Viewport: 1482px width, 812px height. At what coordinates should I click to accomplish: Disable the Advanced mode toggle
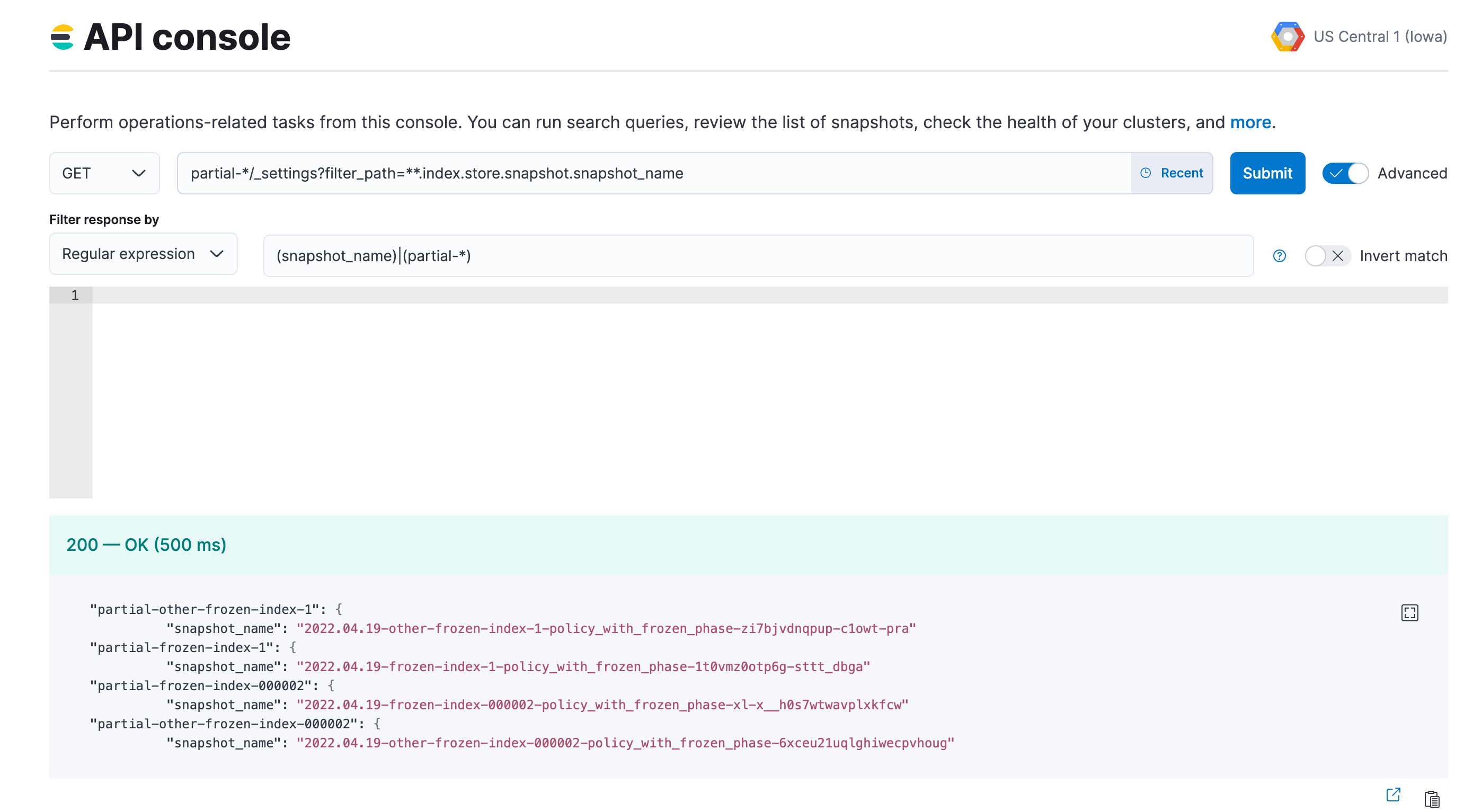coord(1346,173)
